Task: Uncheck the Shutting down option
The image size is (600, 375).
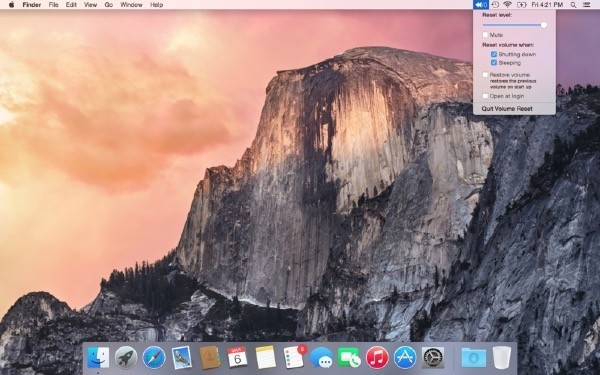Action: tap(494, 54)
